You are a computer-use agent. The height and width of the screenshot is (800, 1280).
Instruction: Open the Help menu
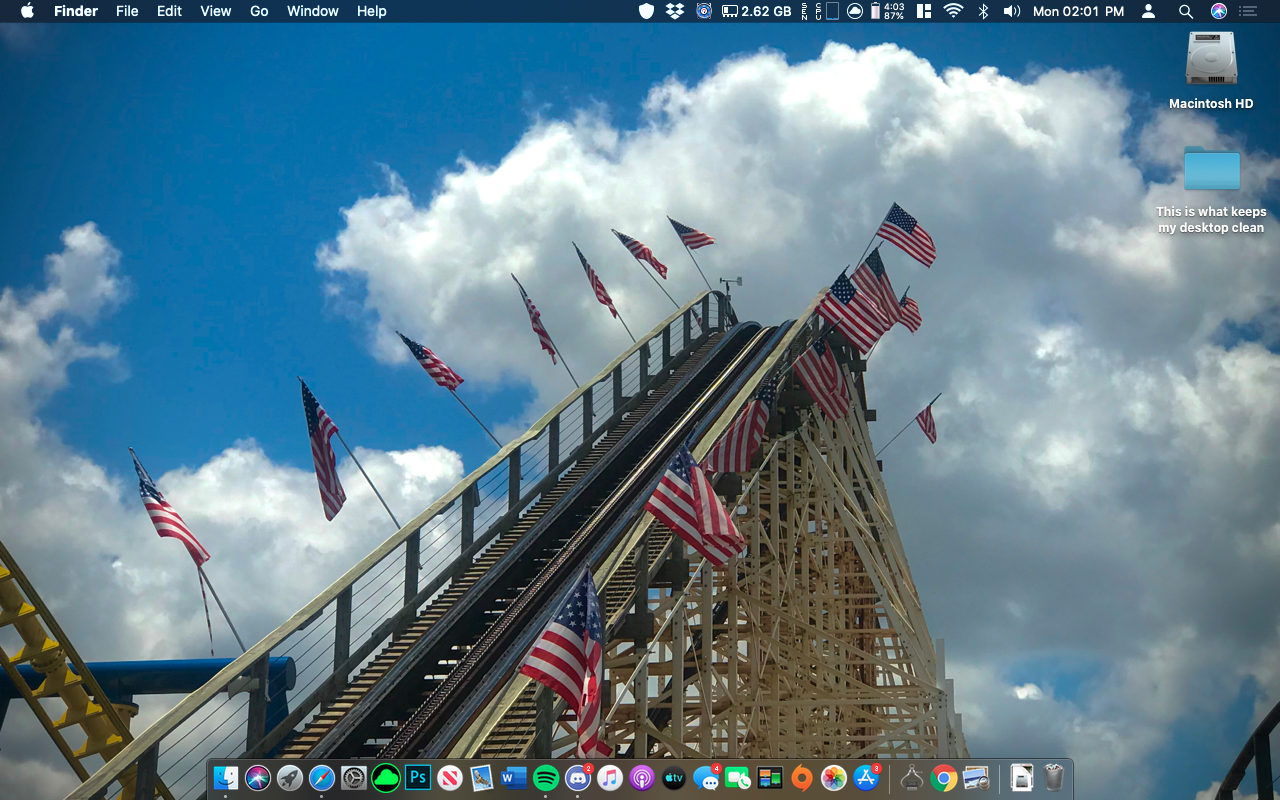click(x=371, y=11)
